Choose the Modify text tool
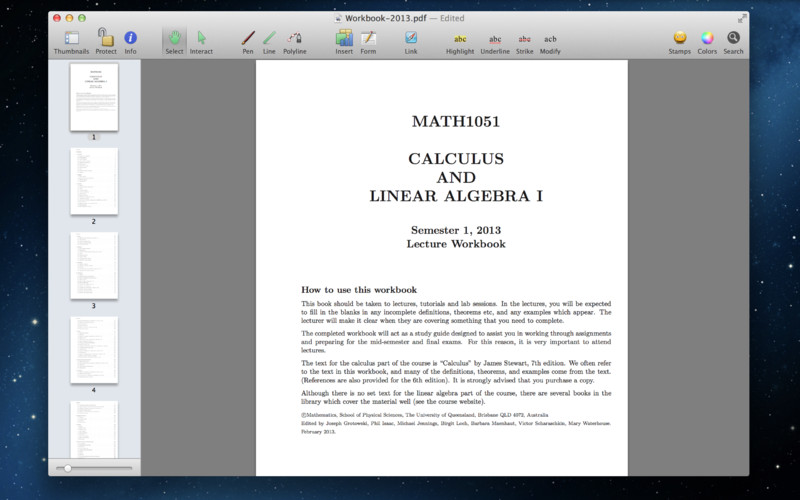800x500 pixels. coord(550,44)
